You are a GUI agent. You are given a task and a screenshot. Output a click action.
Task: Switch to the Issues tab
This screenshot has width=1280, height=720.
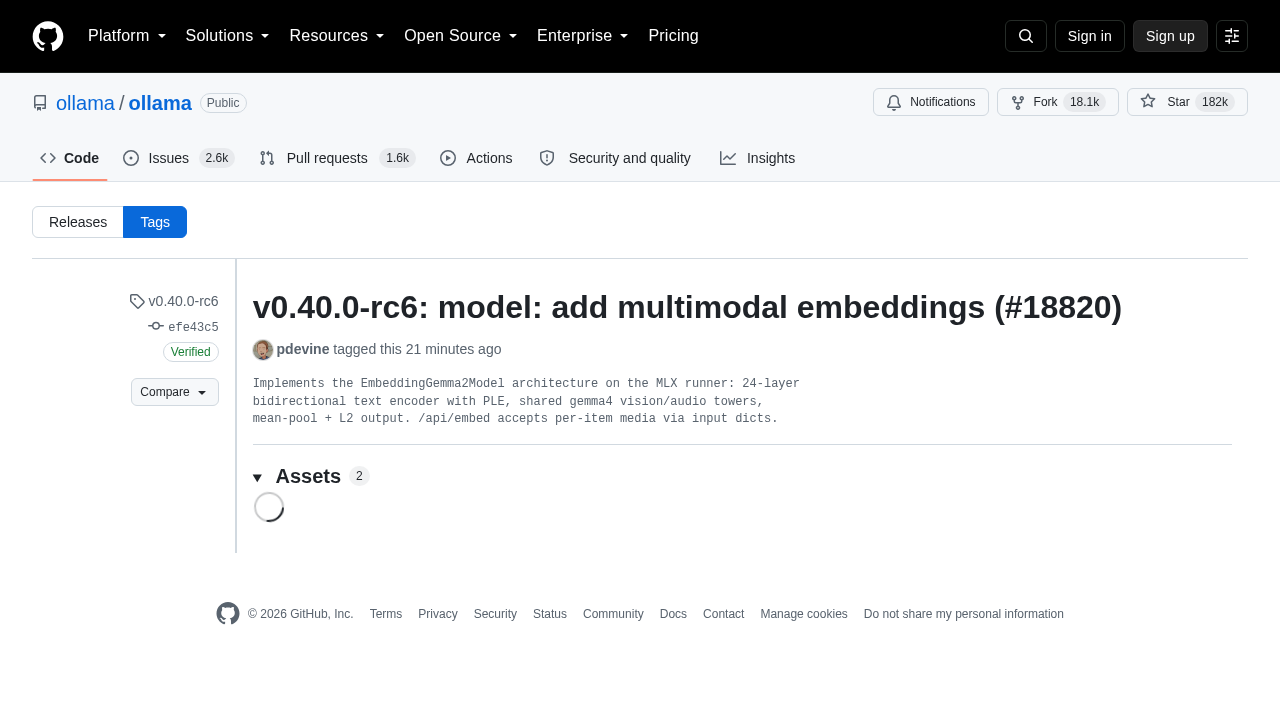179,158
